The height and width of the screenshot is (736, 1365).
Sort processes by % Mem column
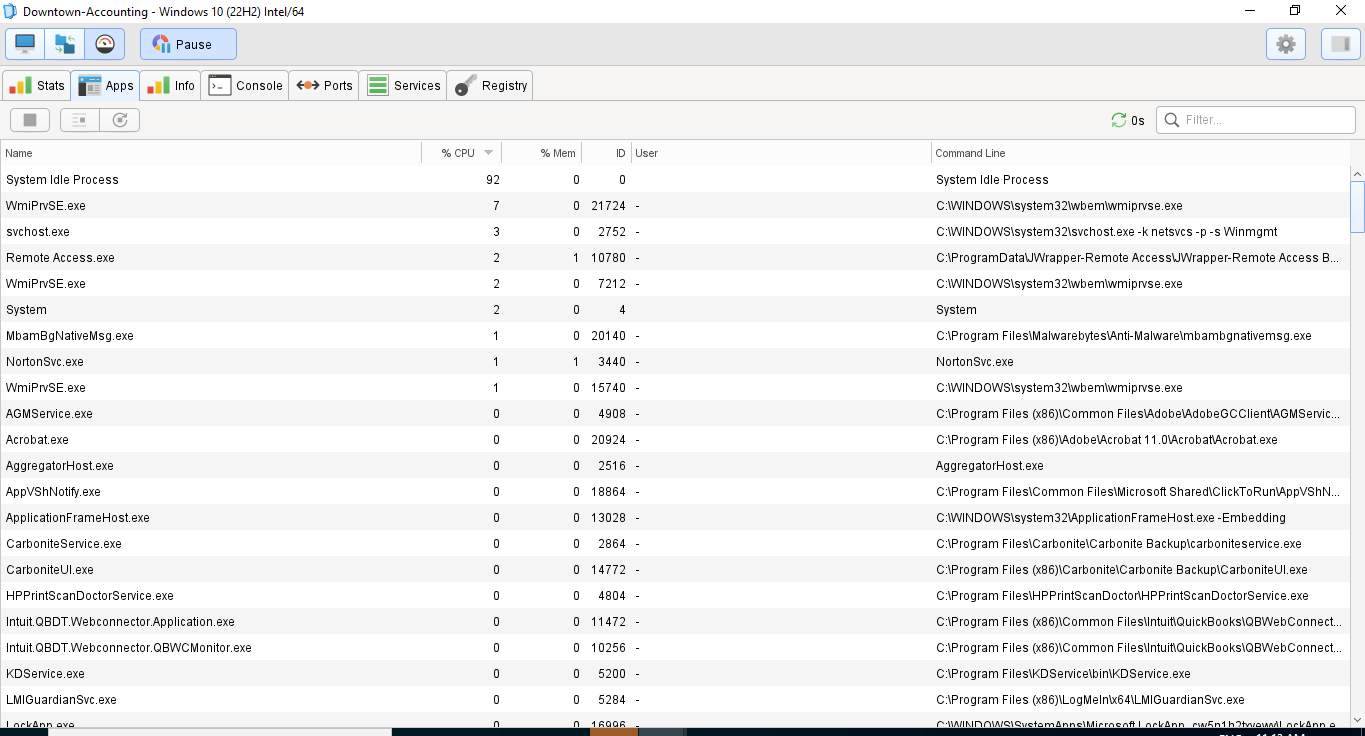pyautogui.click(x=557, y=153)
